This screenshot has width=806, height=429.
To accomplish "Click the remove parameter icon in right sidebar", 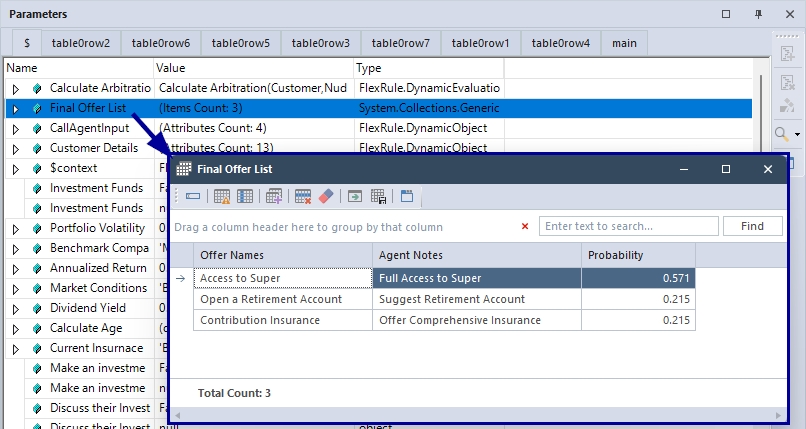I will click(787, 82).
